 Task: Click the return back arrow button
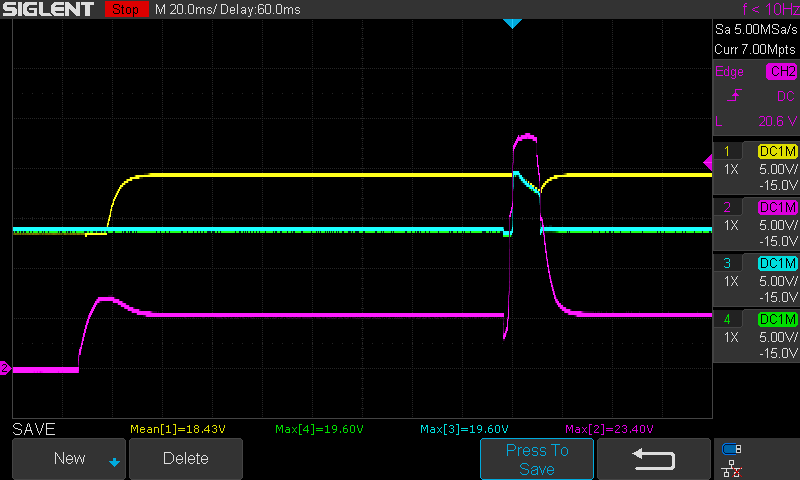(654, 459)
